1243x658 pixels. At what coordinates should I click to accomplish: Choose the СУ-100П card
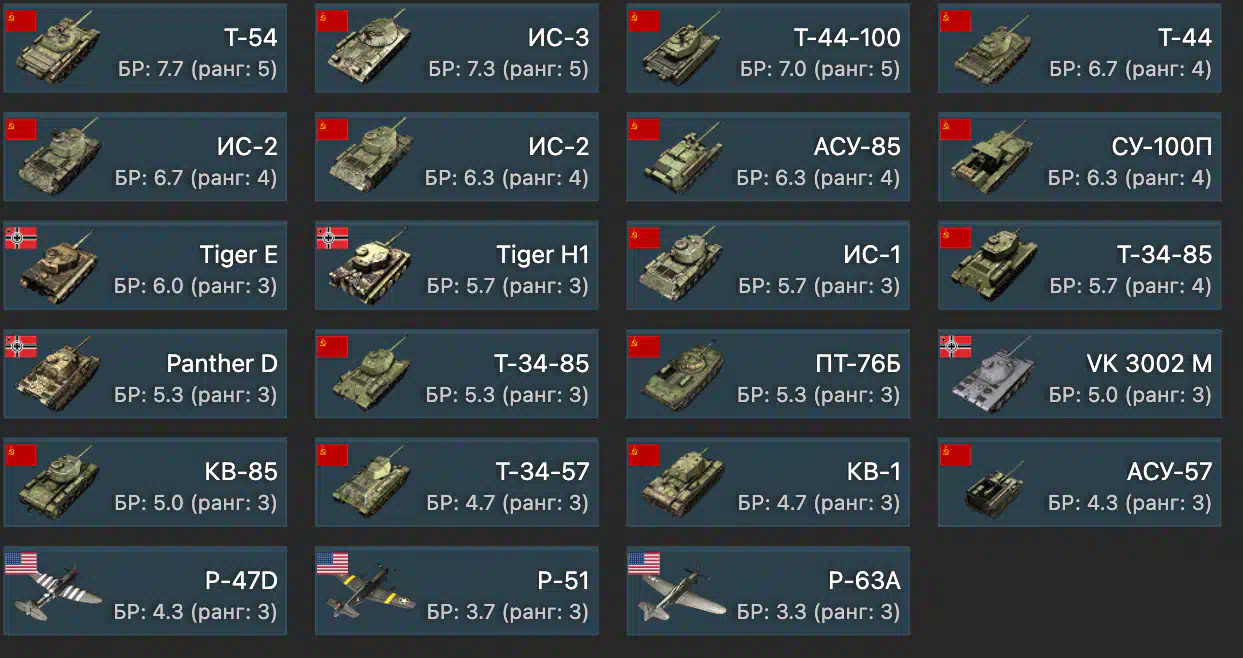[x=1080, y=157]
